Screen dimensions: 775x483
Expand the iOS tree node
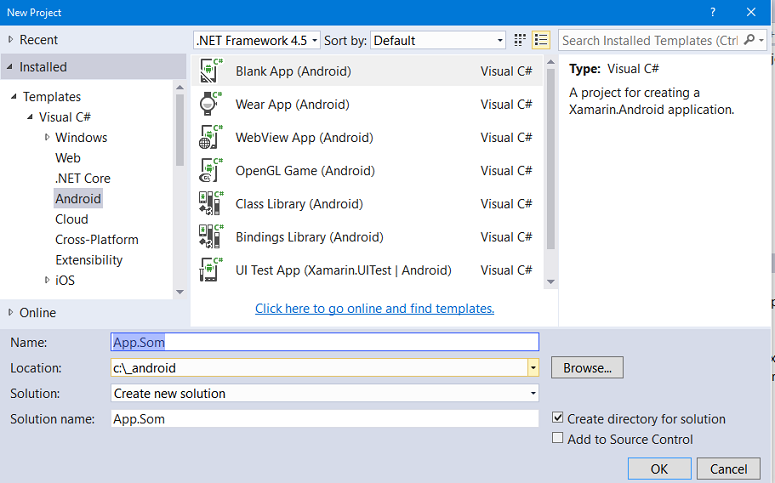[x=47, y=280]
